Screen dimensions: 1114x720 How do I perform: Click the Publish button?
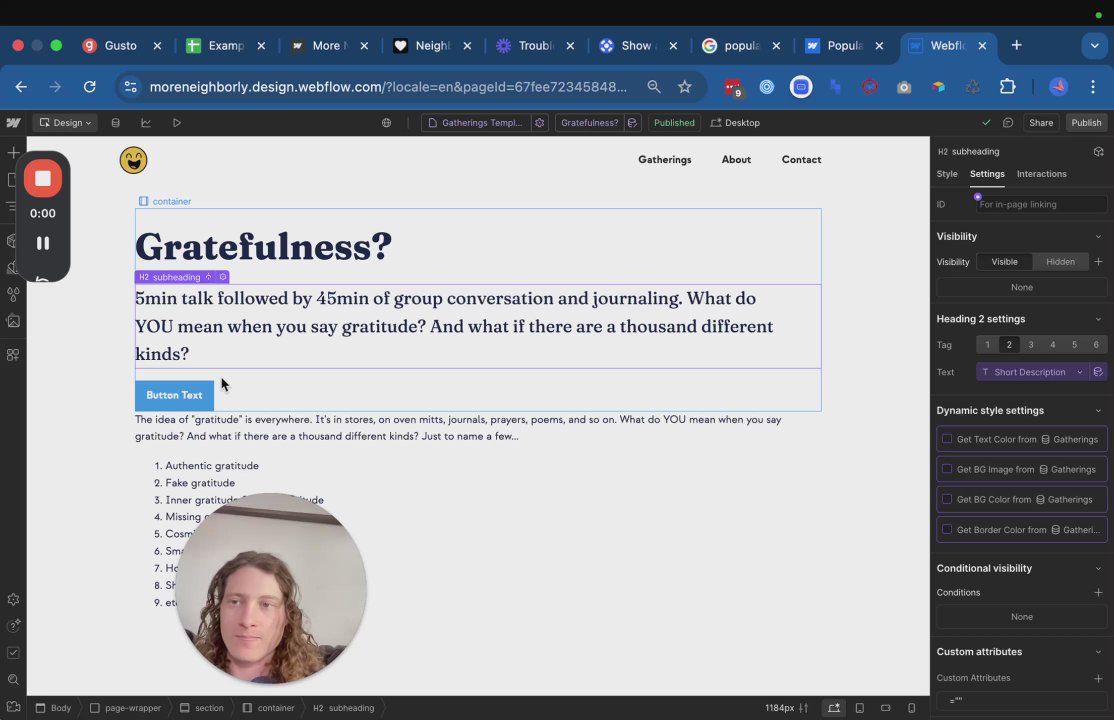click(x=1086, y=123)
